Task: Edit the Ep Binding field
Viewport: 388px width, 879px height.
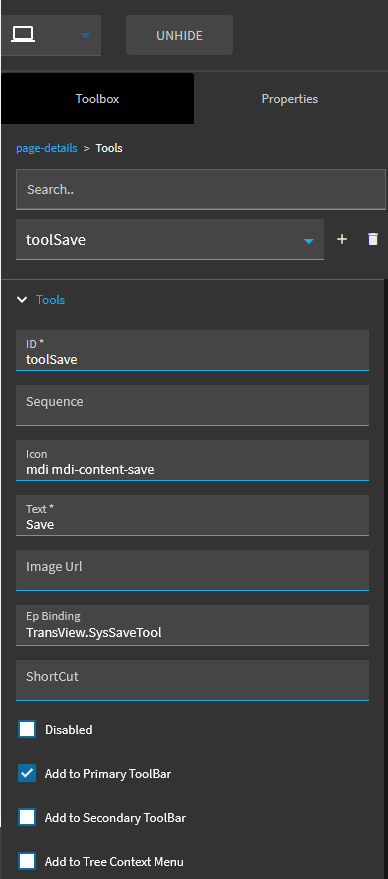Action: coord(192,625)
